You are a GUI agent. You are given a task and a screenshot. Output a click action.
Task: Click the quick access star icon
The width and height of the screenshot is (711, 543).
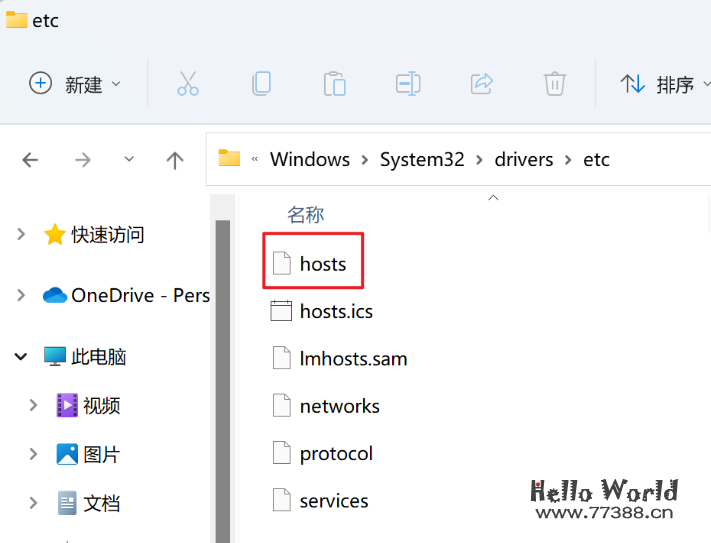coord(54,234)
